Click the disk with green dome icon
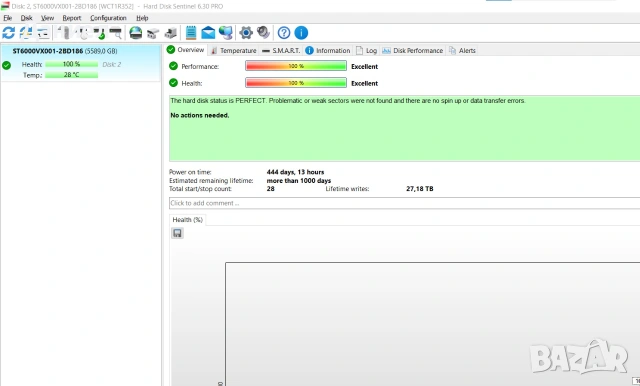 pos(136,33)
